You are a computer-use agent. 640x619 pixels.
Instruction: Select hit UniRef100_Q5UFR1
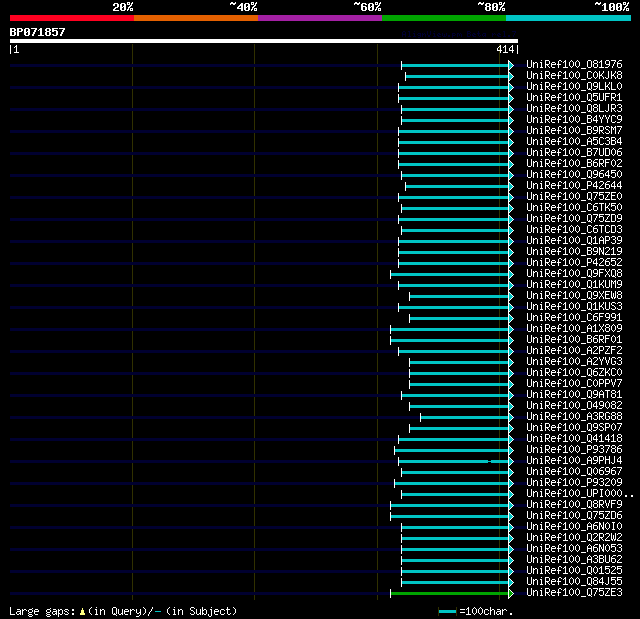[x=574, y=98]
